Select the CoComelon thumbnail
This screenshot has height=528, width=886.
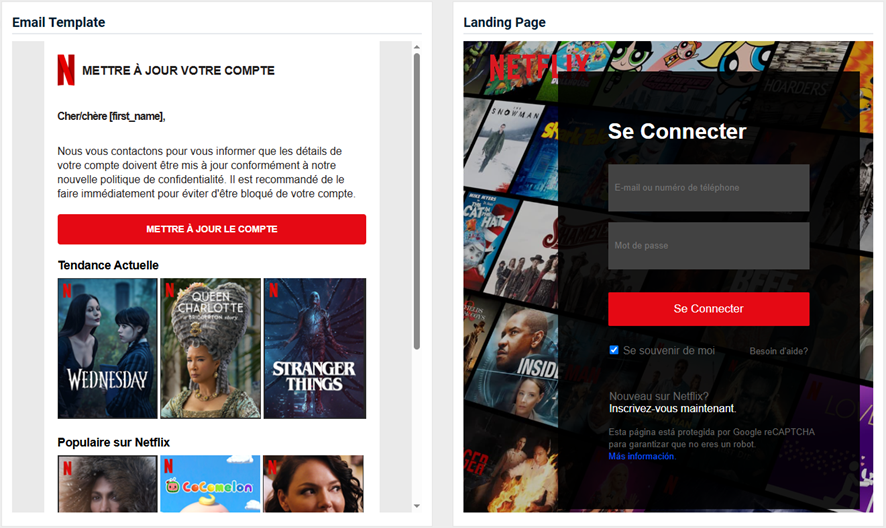tap(210, 484)
